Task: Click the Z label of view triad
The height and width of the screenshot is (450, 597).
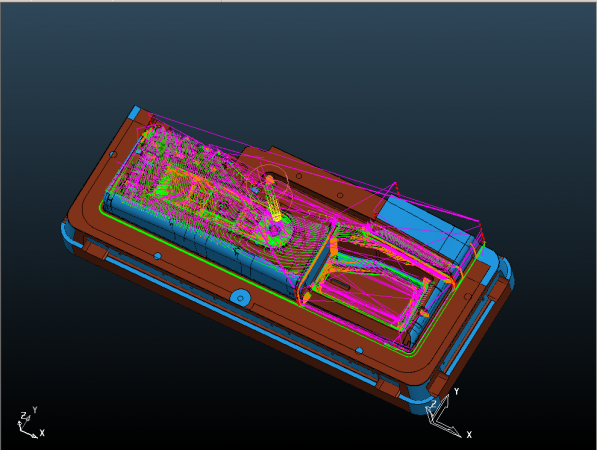Action: 23,415
